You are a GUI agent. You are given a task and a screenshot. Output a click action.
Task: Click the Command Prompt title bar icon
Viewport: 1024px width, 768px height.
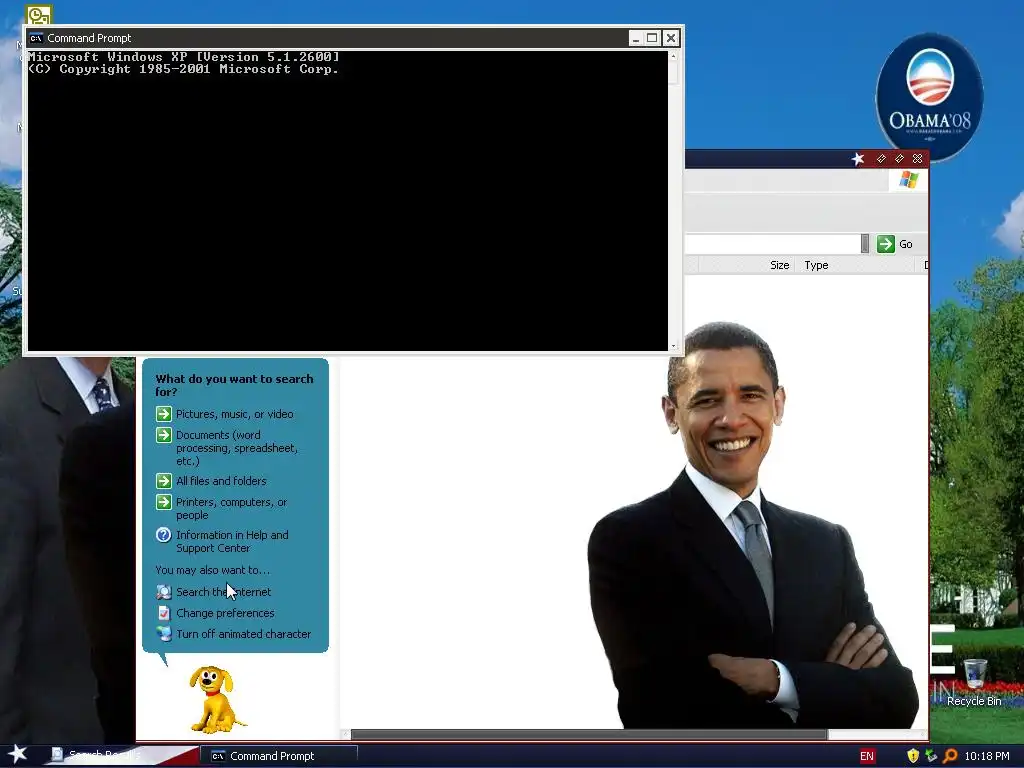36,38
